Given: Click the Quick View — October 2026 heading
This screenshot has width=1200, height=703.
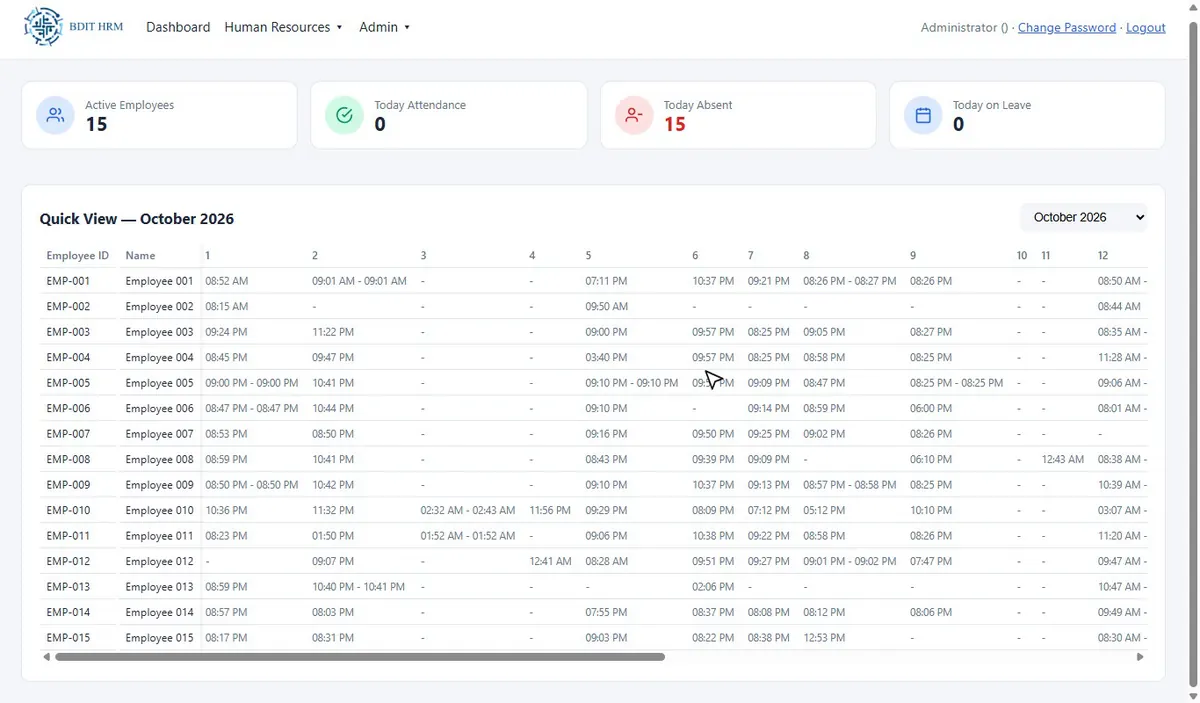Looking at the screenshot, I should (137, 219).
